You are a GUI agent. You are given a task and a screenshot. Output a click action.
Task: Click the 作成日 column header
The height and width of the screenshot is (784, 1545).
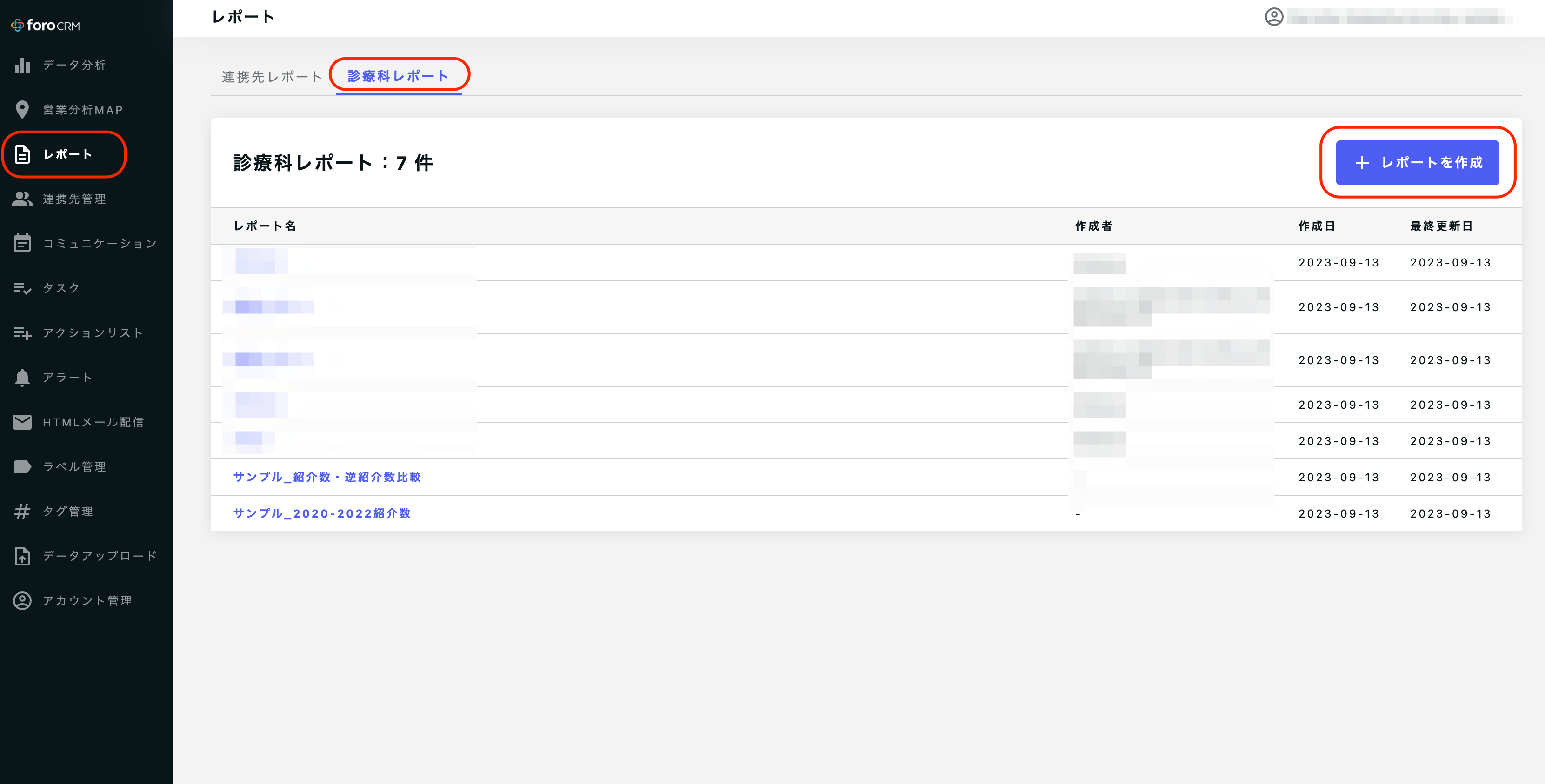(1317, 226)
